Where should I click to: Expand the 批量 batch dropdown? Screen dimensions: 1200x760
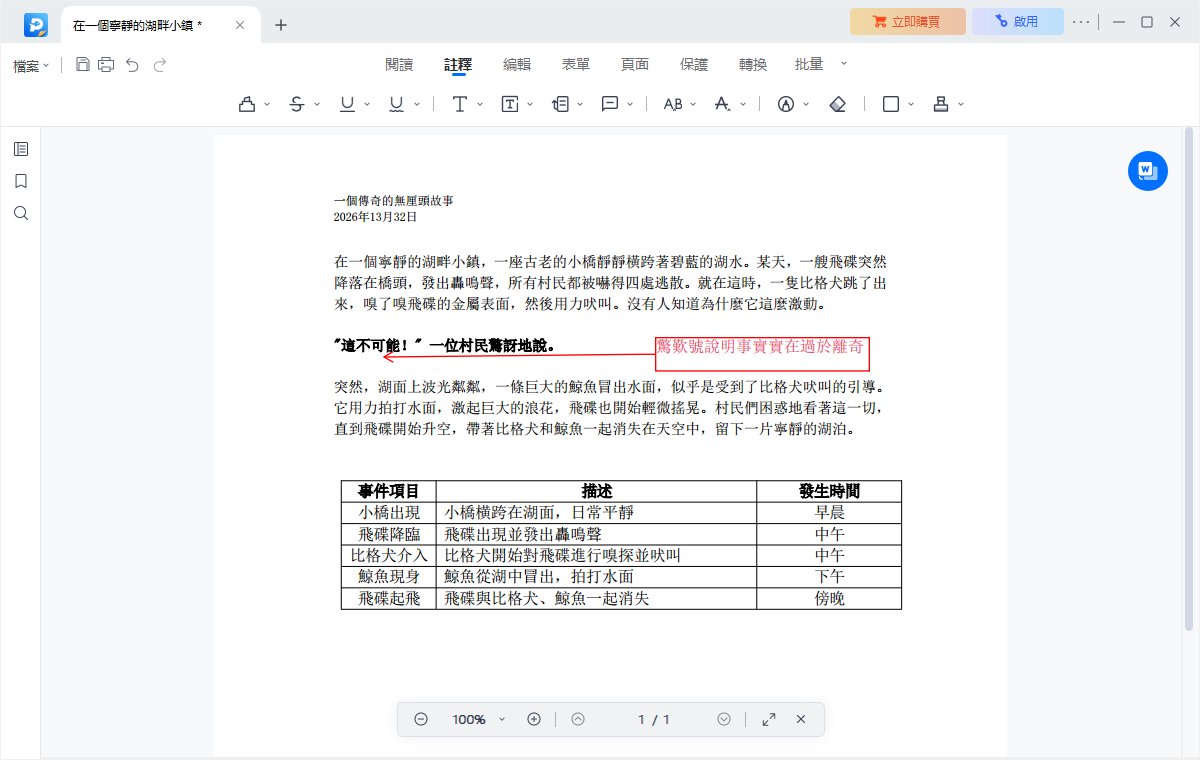point(843,64)
